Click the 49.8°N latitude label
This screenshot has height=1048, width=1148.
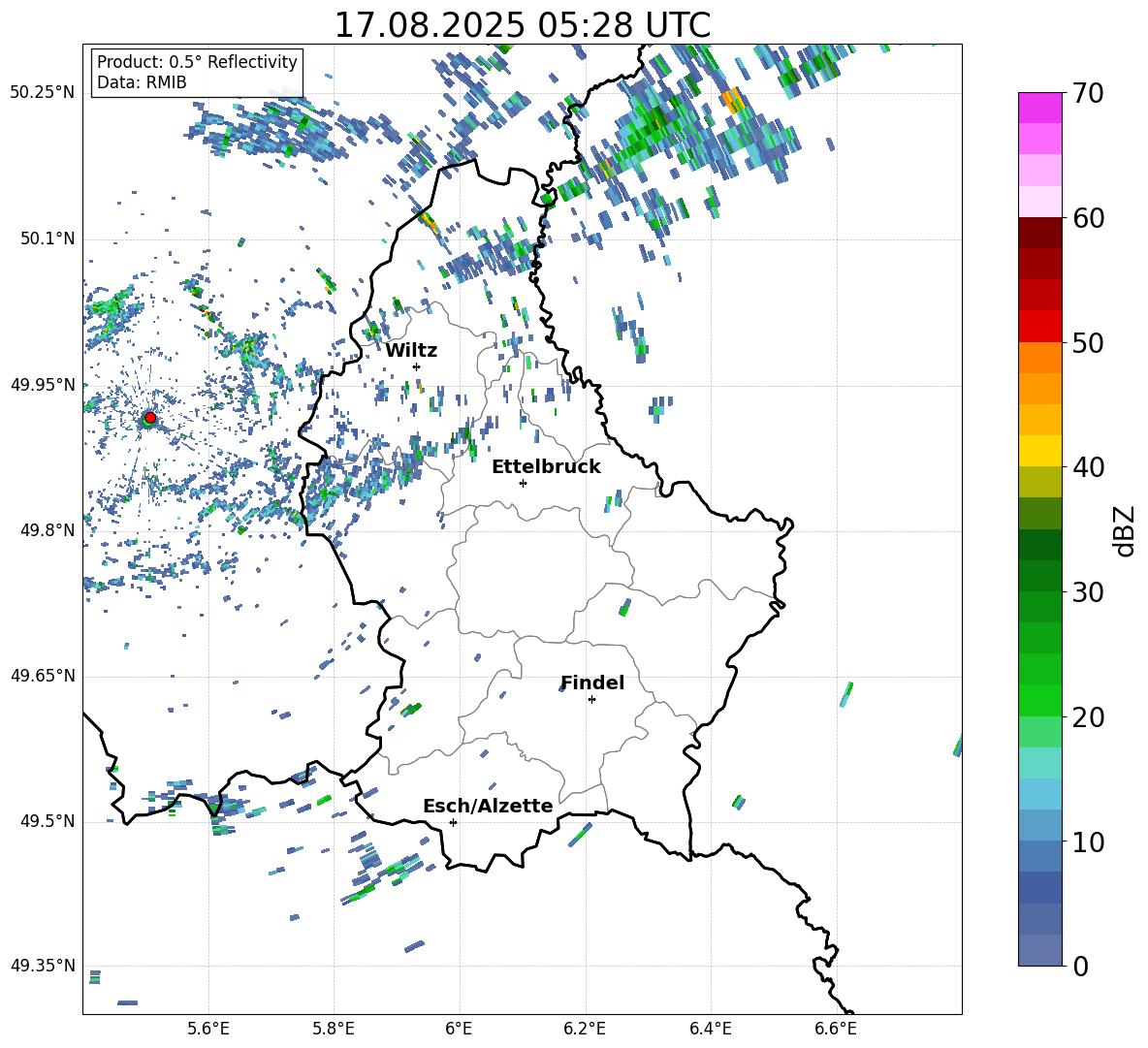[47, 530]
